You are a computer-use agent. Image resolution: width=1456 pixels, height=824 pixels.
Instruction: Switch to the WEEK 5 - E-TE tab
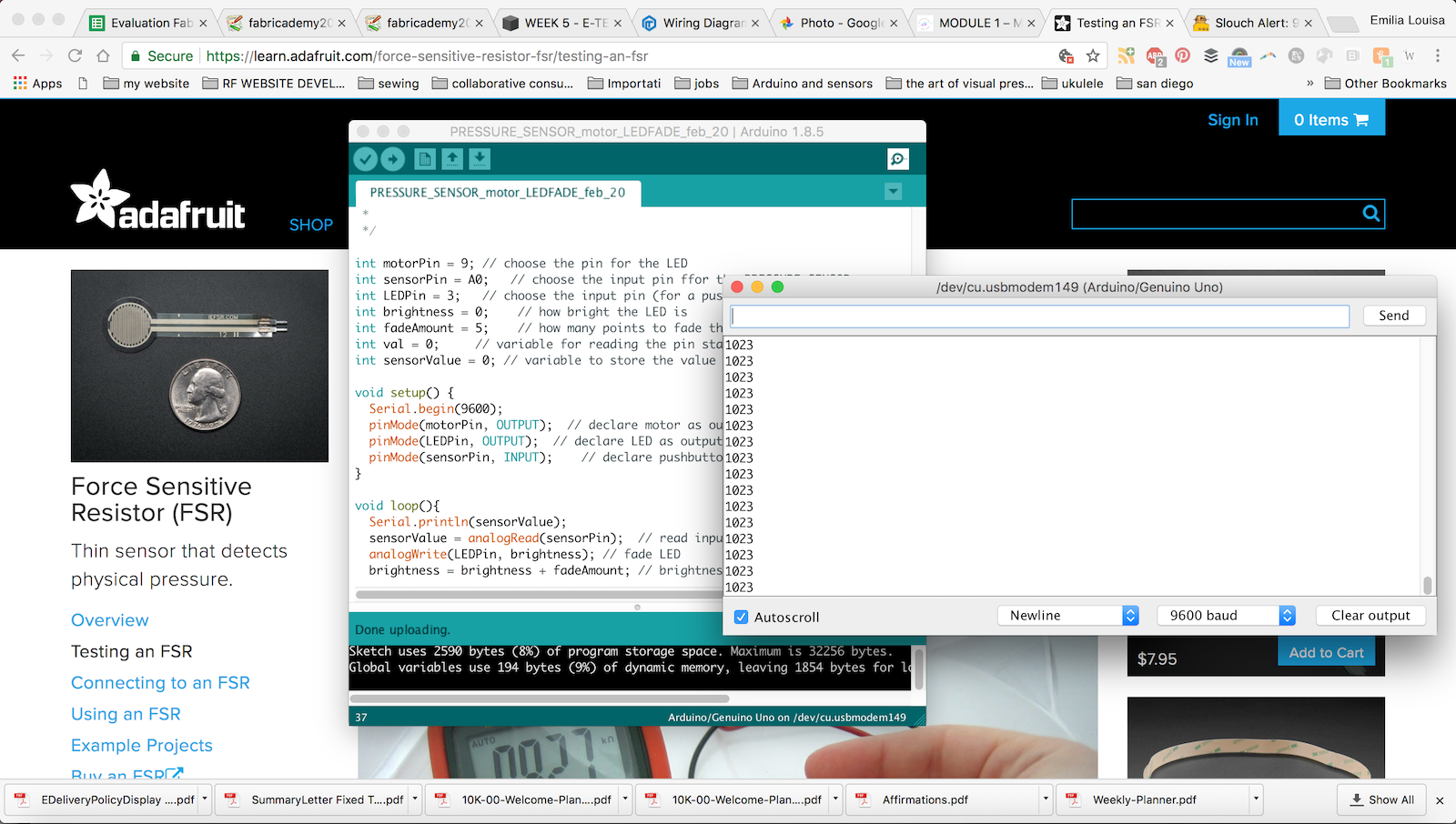pos(562,23)
